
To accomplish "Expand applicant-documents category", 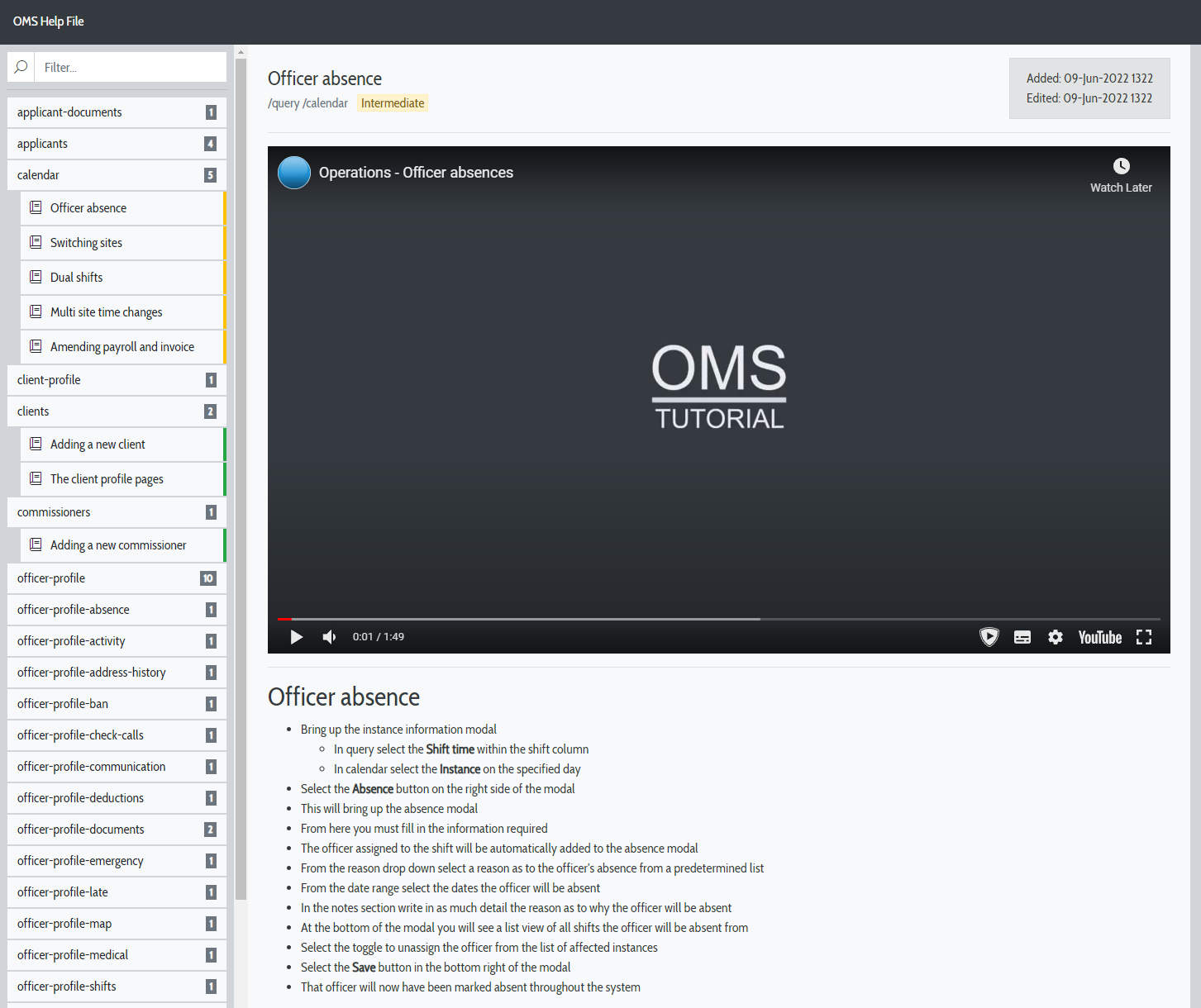I will click(x=117, y=112).
